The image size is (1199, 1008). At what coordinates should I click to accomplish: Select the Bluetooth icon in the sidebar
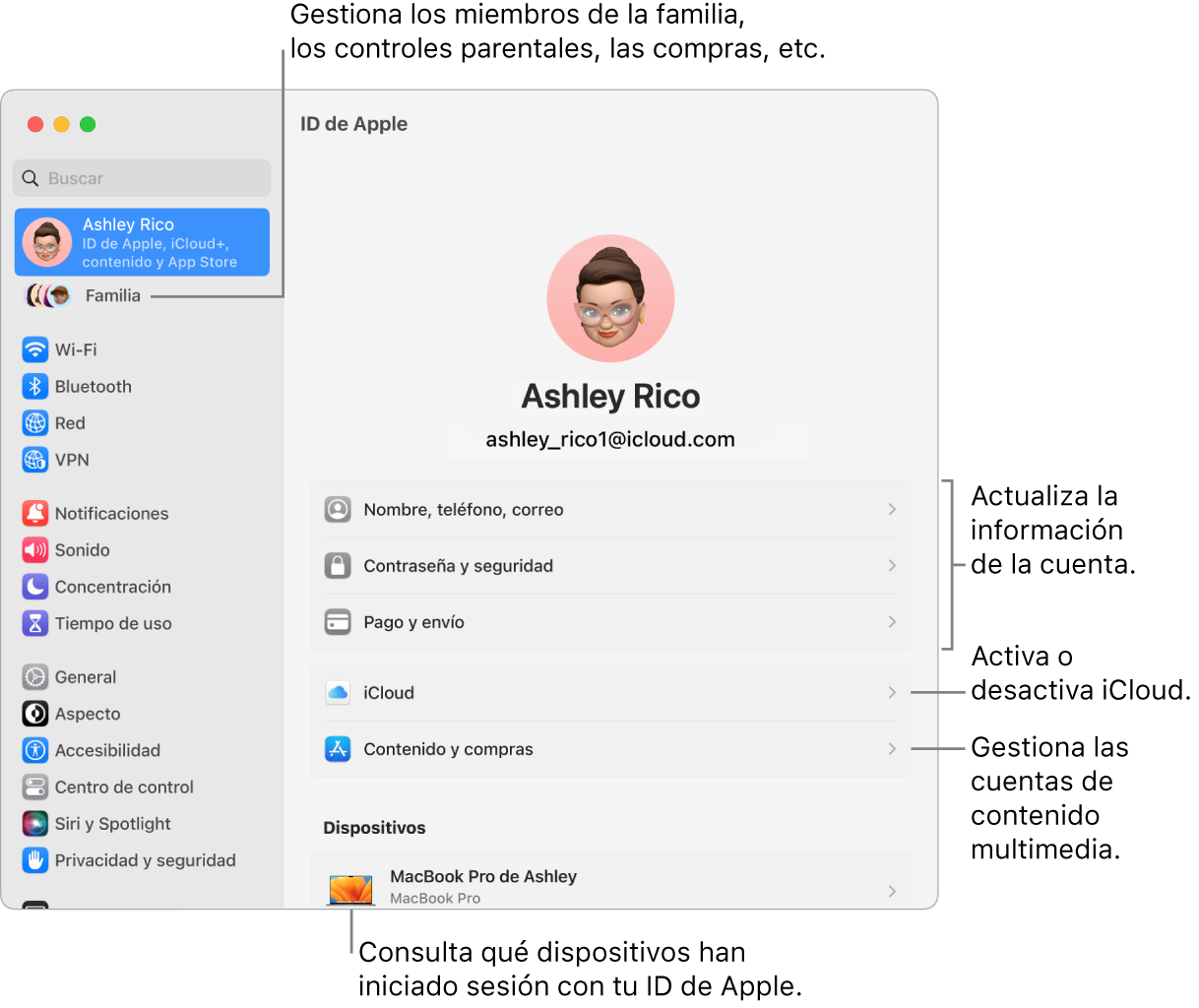tap(35, 386)
